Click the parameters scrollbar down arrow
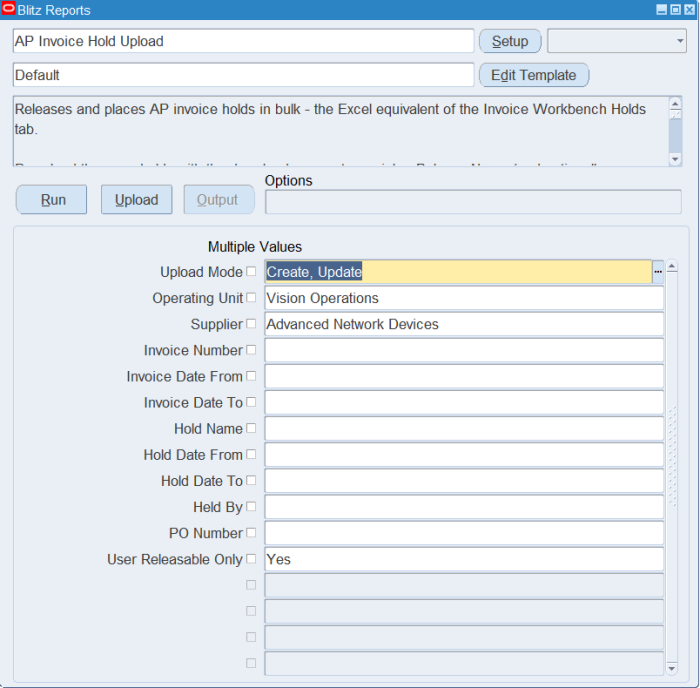 coord(672,668)
